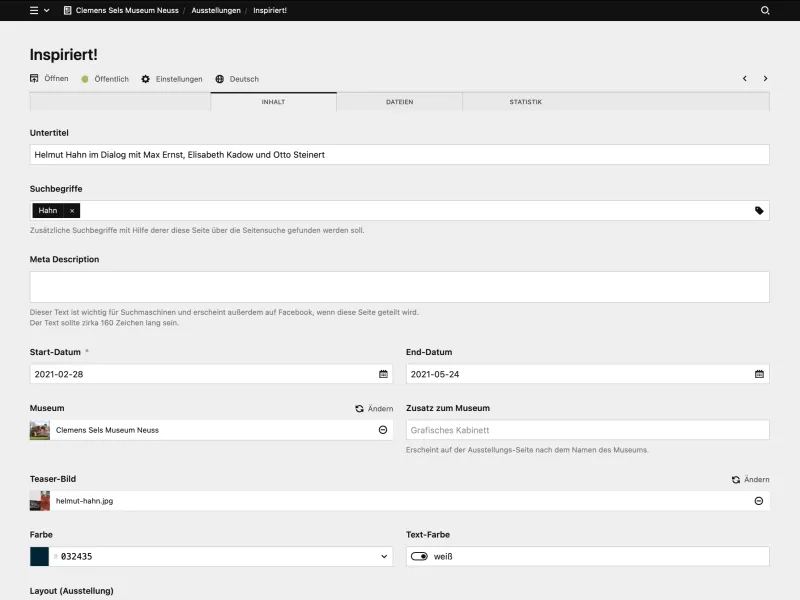Viewport: 800px width, 600px height.
Task: Open the calendar picker for End-Datum
Action: tap(758, 373)
